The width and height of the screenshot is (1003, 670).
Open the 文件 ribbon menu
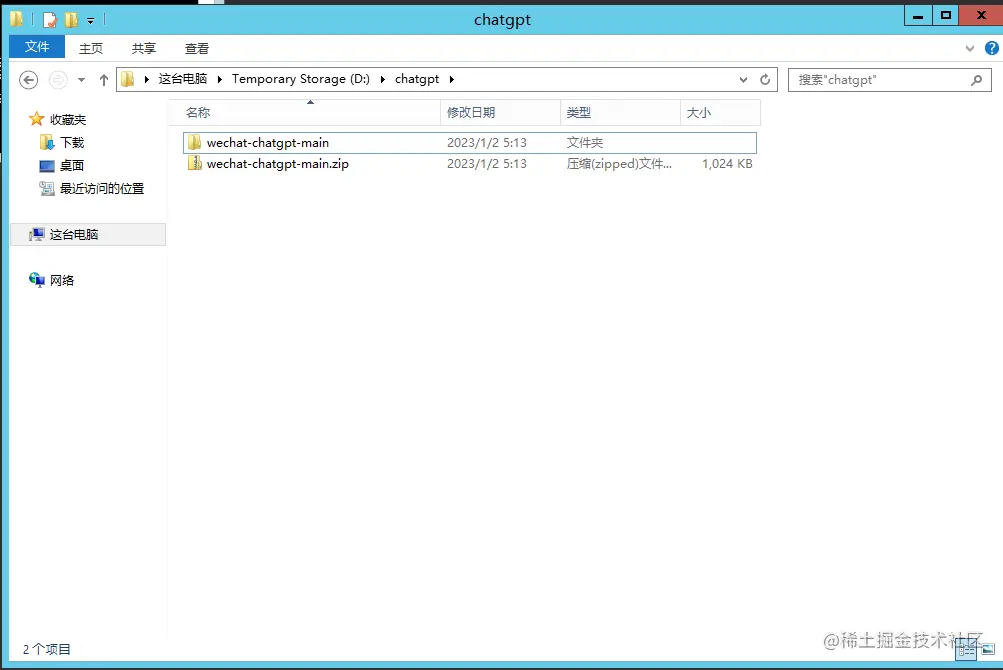(37, 47)
